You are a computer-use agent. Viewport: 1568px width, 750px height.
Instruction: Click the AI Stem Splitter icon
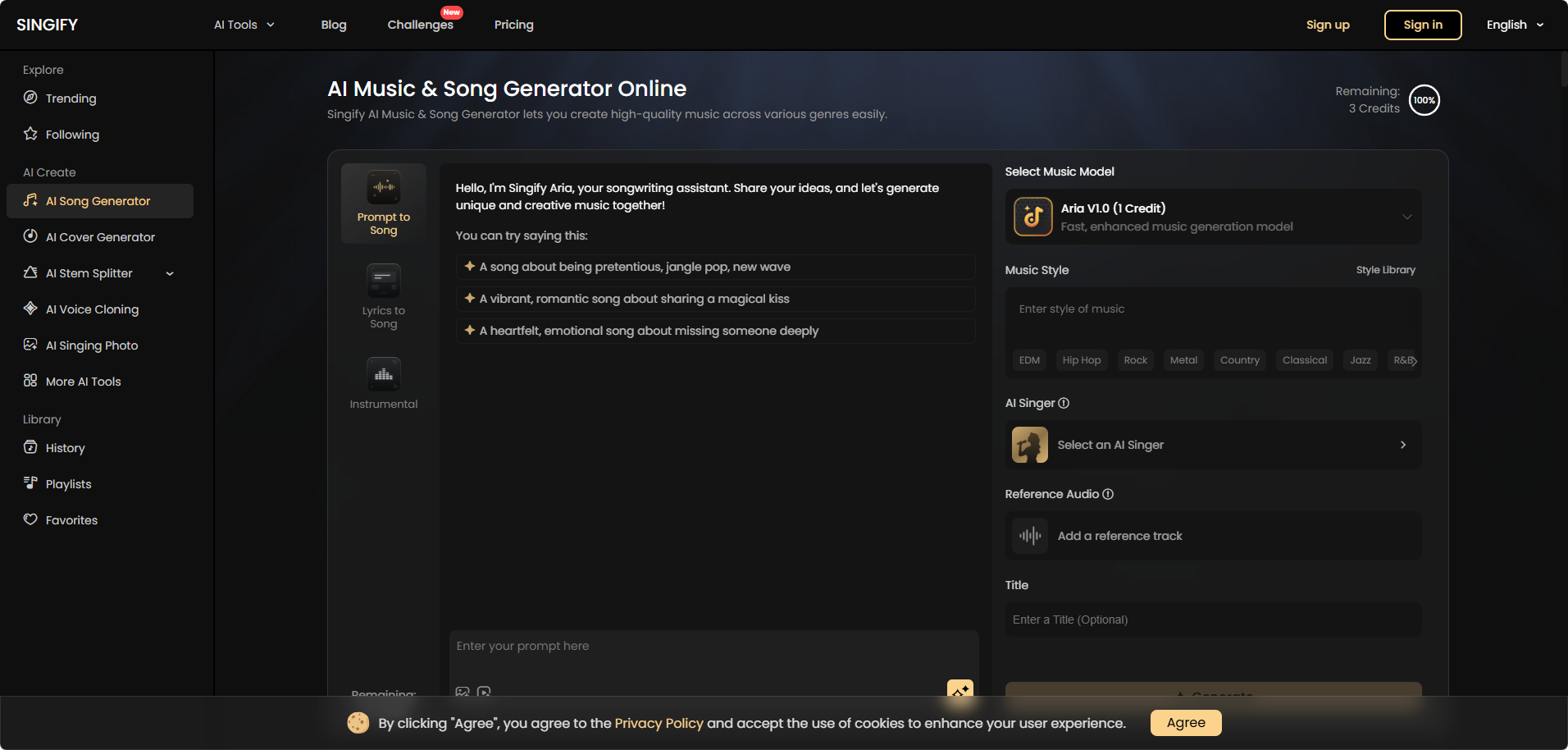[30, 272]
